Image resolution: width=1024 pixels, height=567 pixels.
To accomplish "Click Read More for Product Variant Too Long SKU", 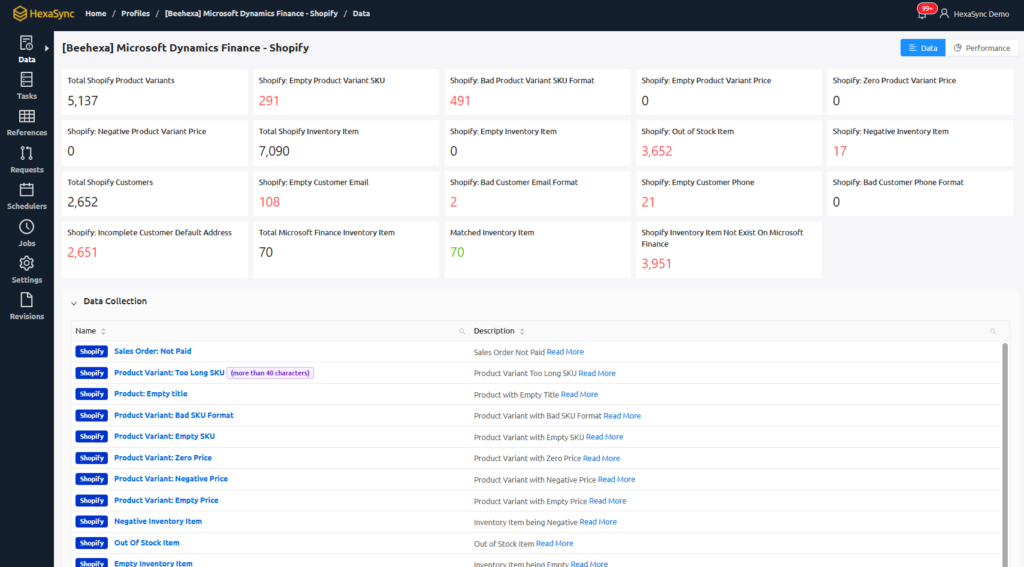I will click(x=597, y=373).
